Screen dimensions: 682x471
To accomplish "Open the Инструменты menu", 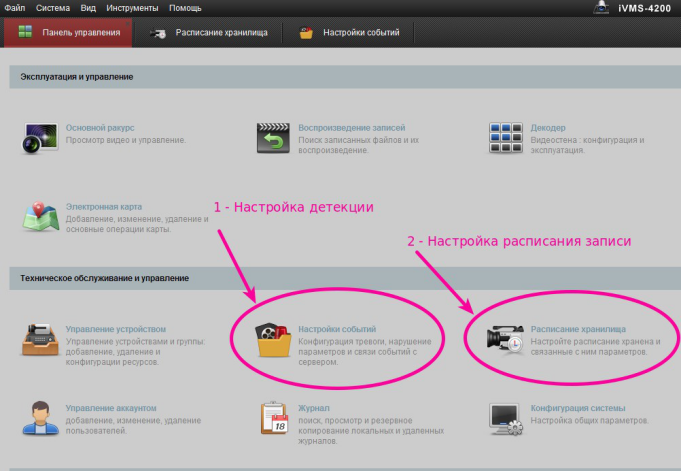I will 130,7.
